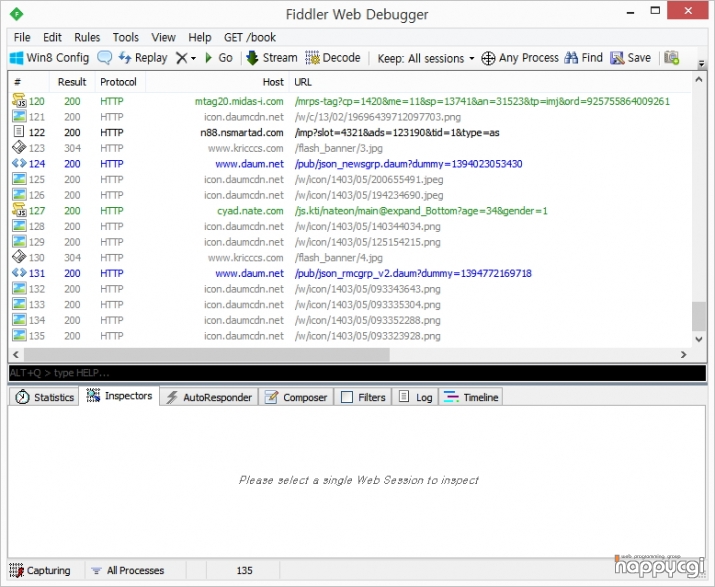Click the comment speech bubble icon
The image size is (715, 587).
click(104, 58)
